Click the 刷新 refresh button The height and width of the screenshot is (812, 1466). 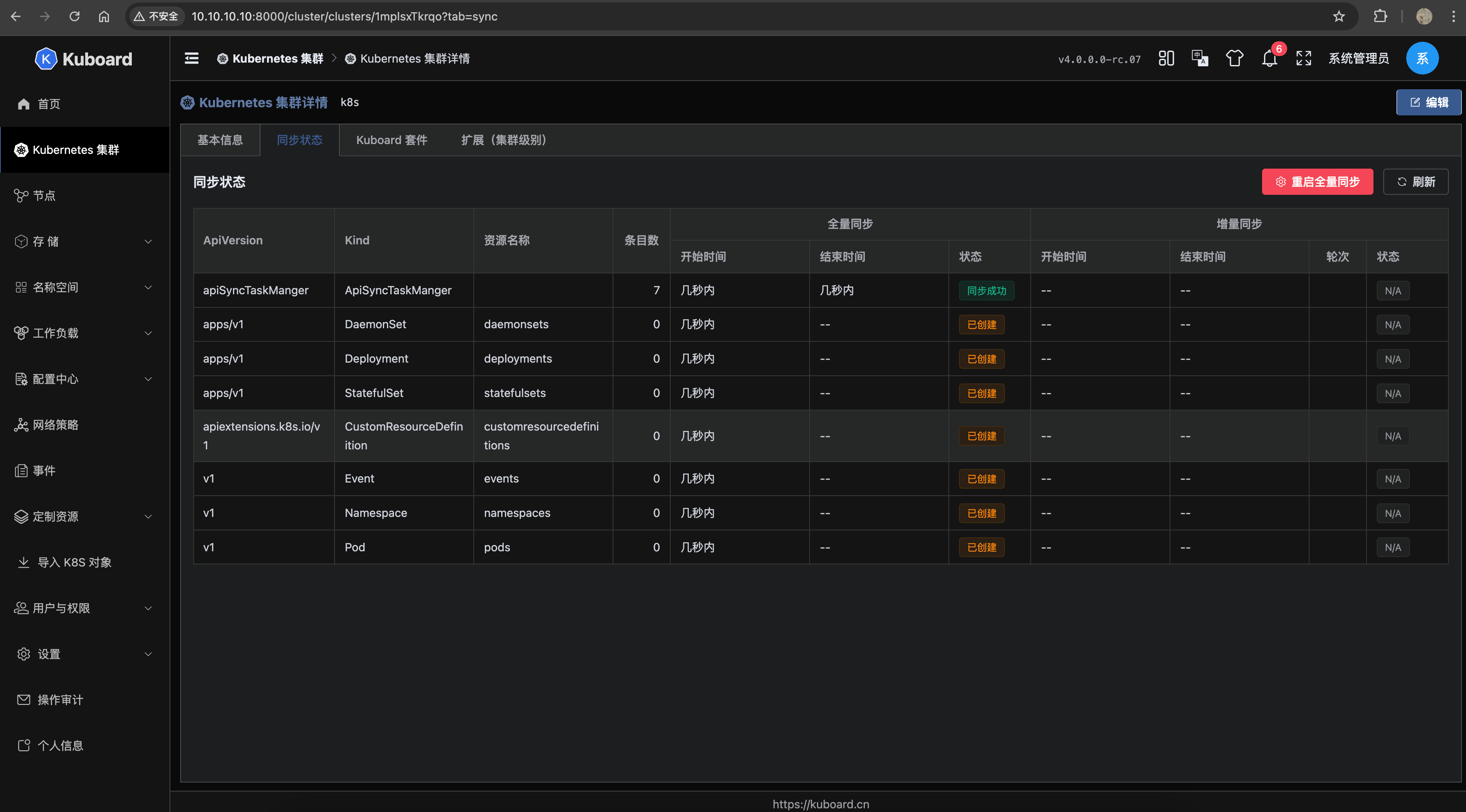click(1416, 182)
